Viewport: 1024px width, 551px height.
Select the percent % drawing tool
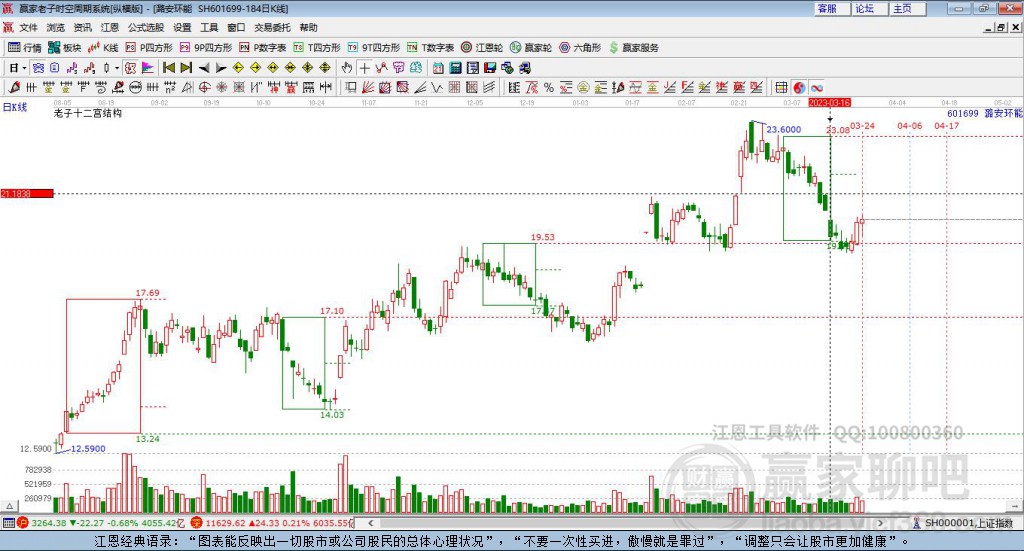(x=549, y=87)
